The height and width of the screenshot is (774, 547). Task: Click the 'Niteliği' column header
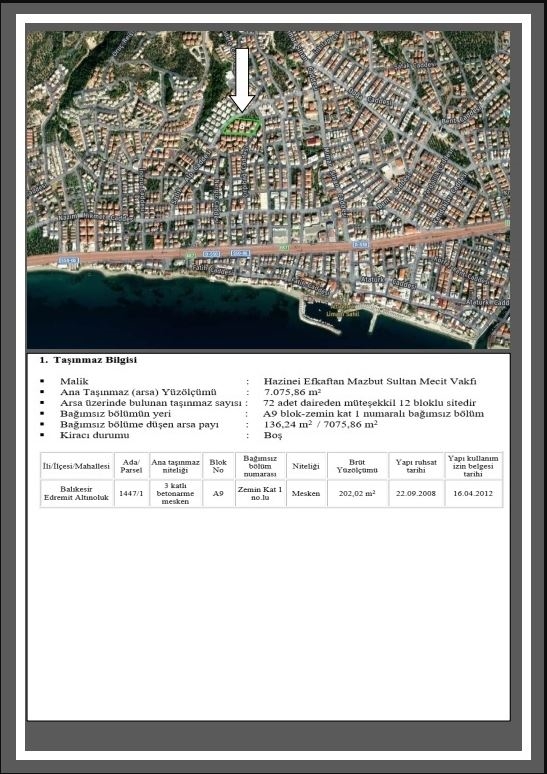pyautogui.click(x=306, y=466)
